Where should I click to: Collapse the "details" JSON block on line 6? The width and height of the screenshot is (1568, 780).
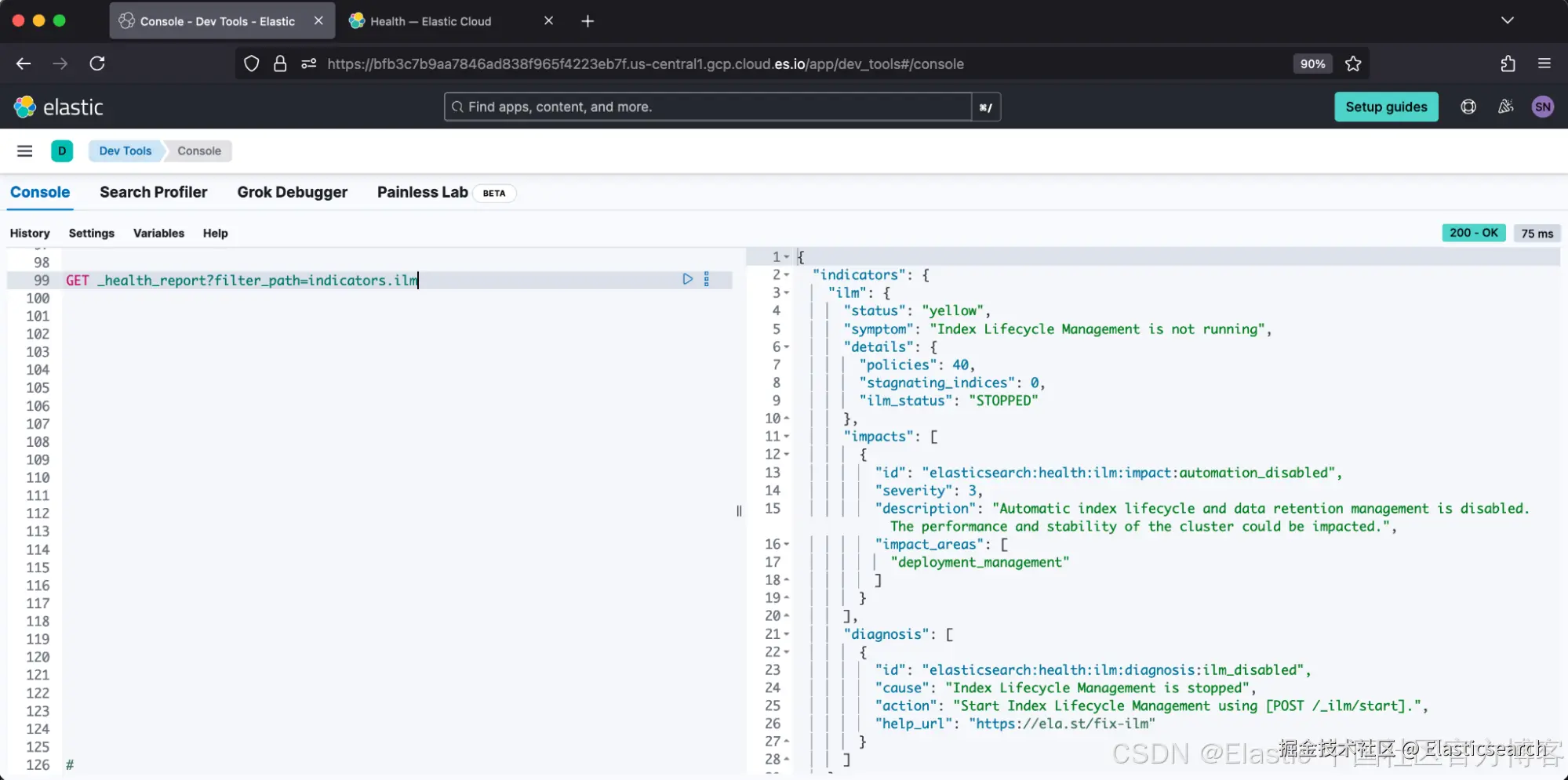pyautogui.click(x=786, y=347)
